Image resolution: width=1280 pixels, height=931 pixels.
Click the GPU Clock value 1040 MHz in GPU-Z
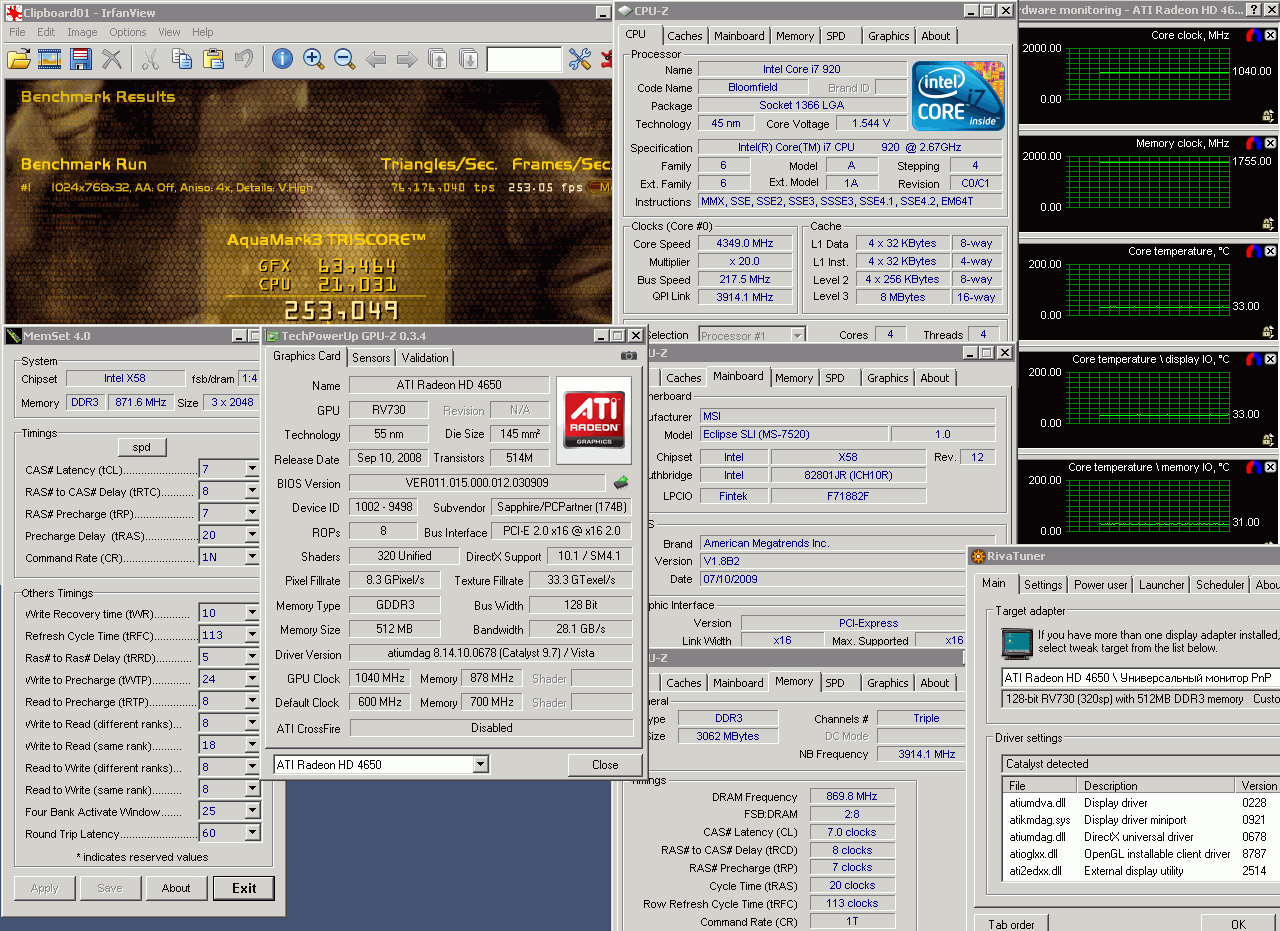tap(380, 679)
